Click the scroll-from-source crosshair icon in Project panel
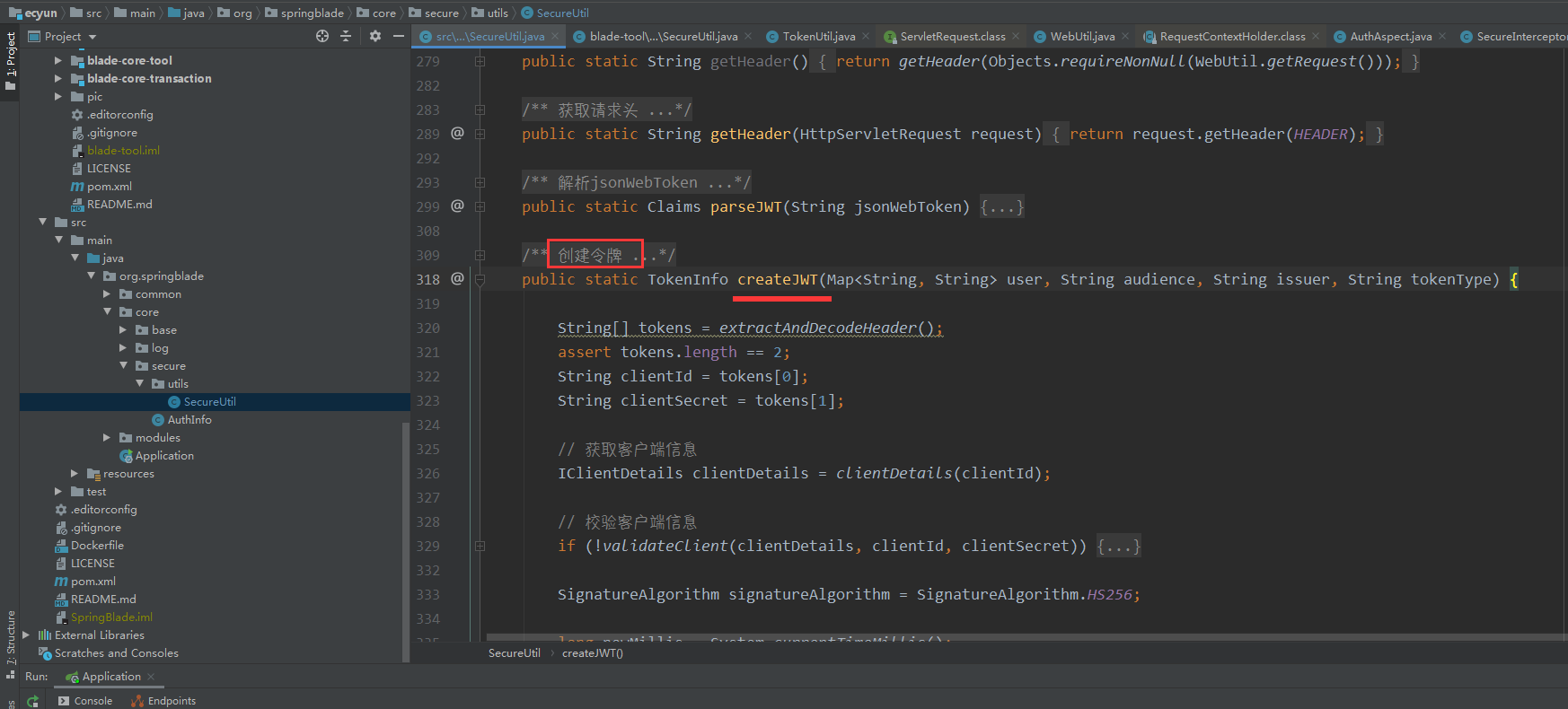 [x=322, y=36]
